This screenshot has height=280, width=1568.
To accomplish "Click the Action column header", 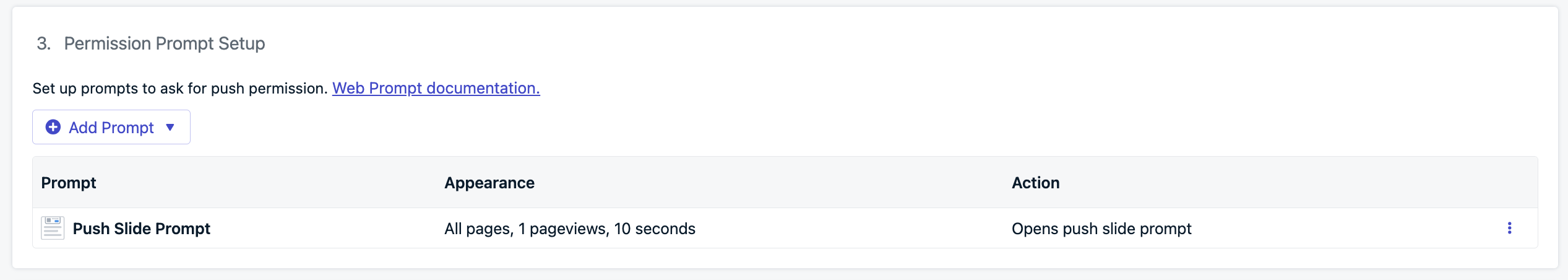I will [x=1036, y=183].
